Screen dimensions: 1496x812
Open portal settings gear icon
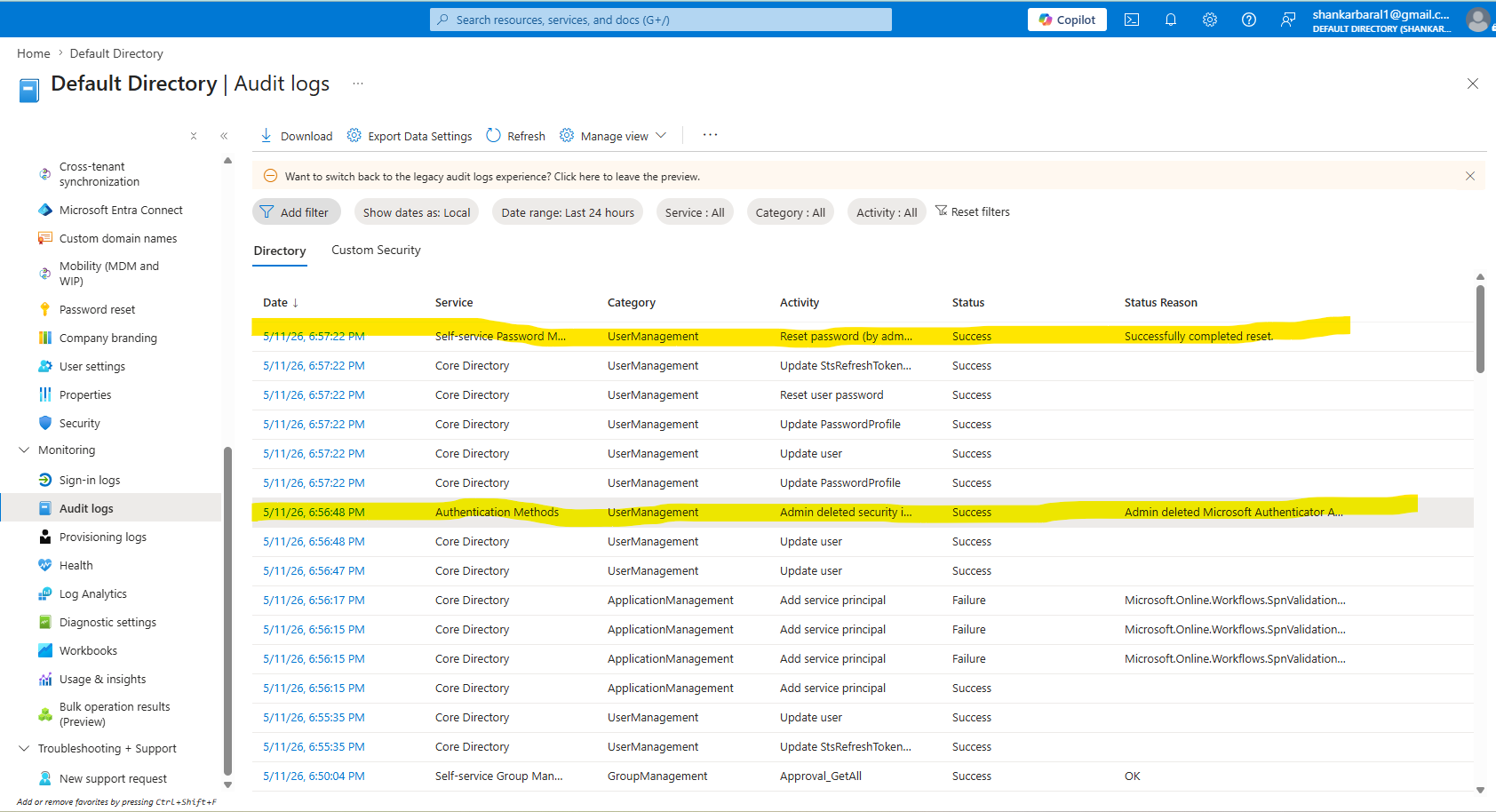point(1210,20)
